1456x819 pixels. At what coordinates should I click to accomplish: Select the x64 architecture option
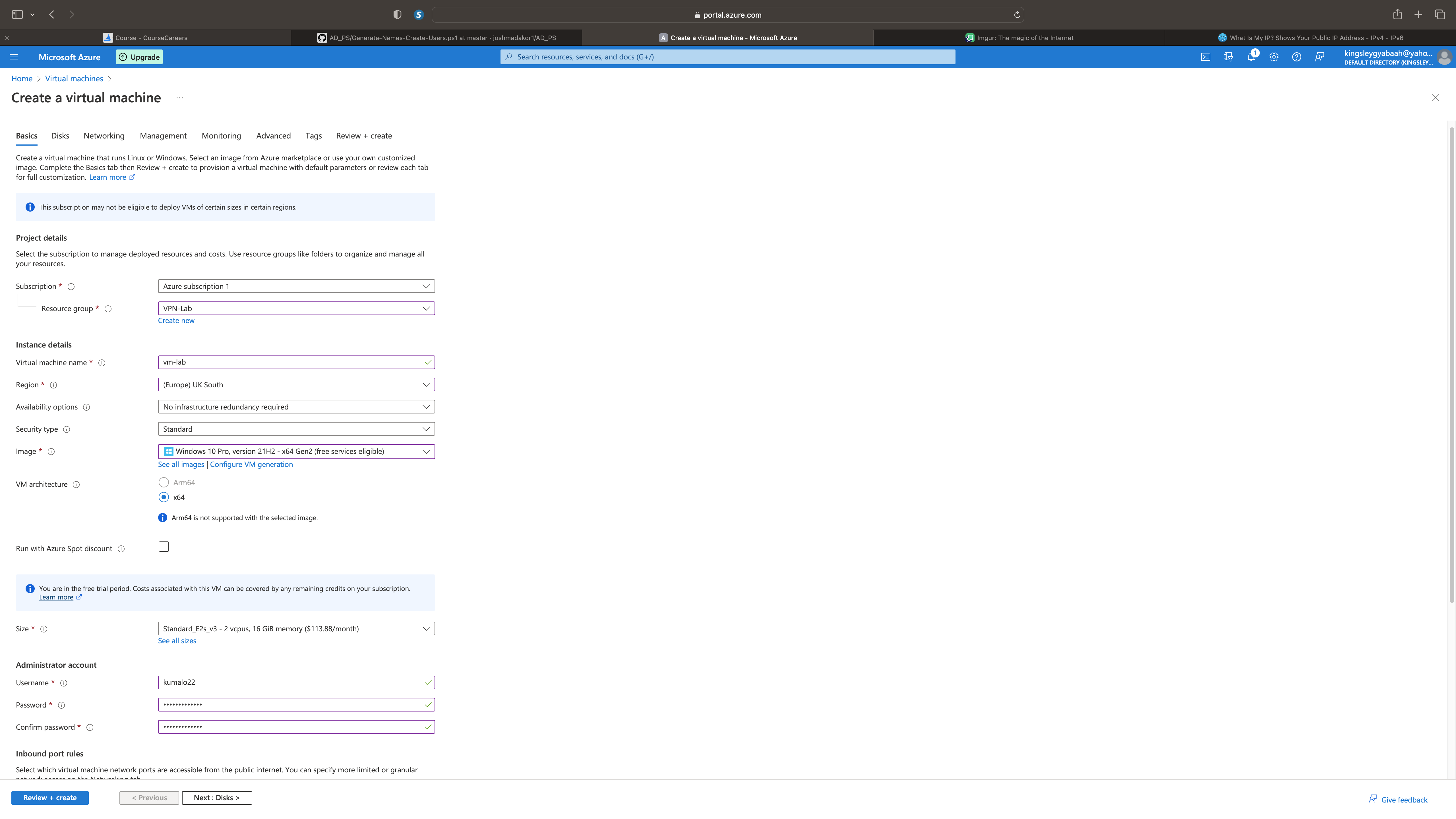(x=164, y=497)
